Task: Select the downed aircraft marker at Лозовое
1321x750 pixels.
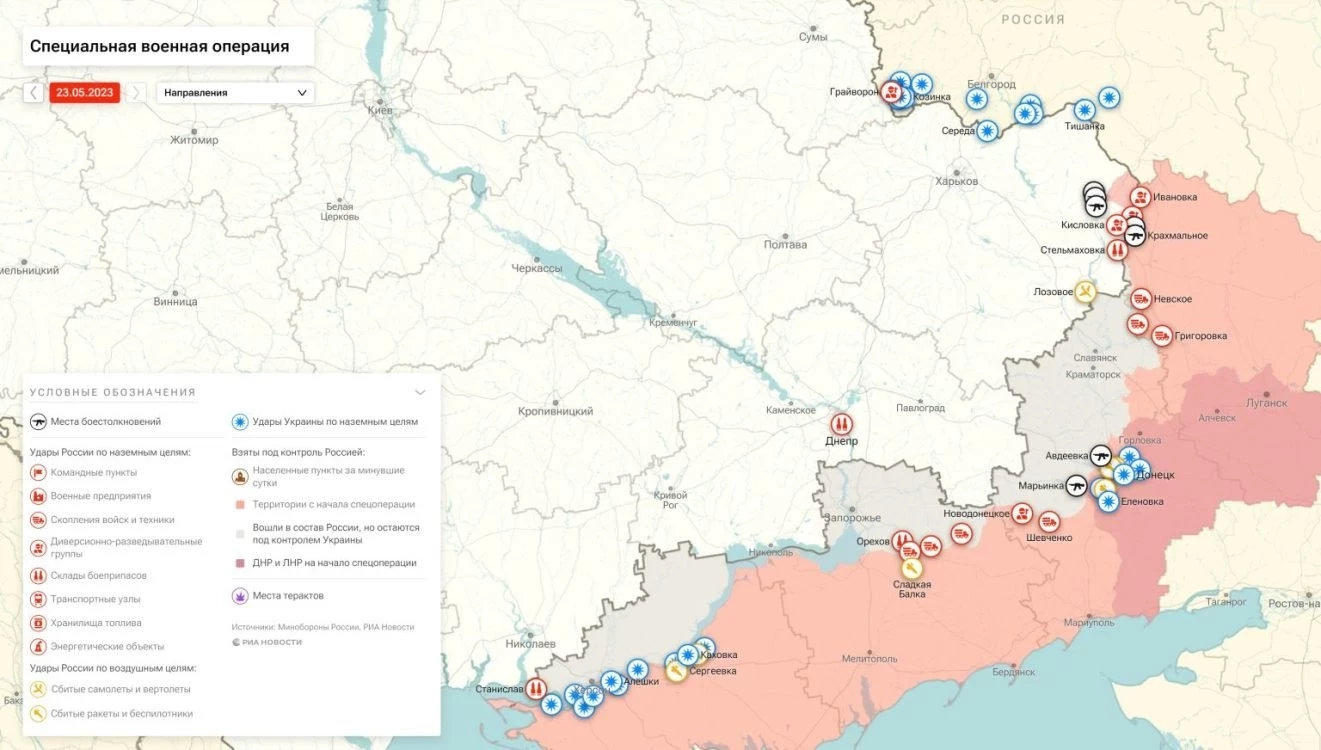Action: tap(1085, 292)
